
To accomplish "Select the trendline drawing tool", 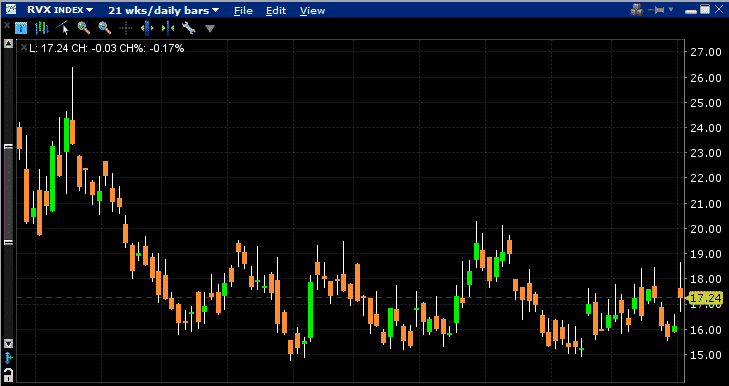I will pyautogui.click(x=62, y=28).
